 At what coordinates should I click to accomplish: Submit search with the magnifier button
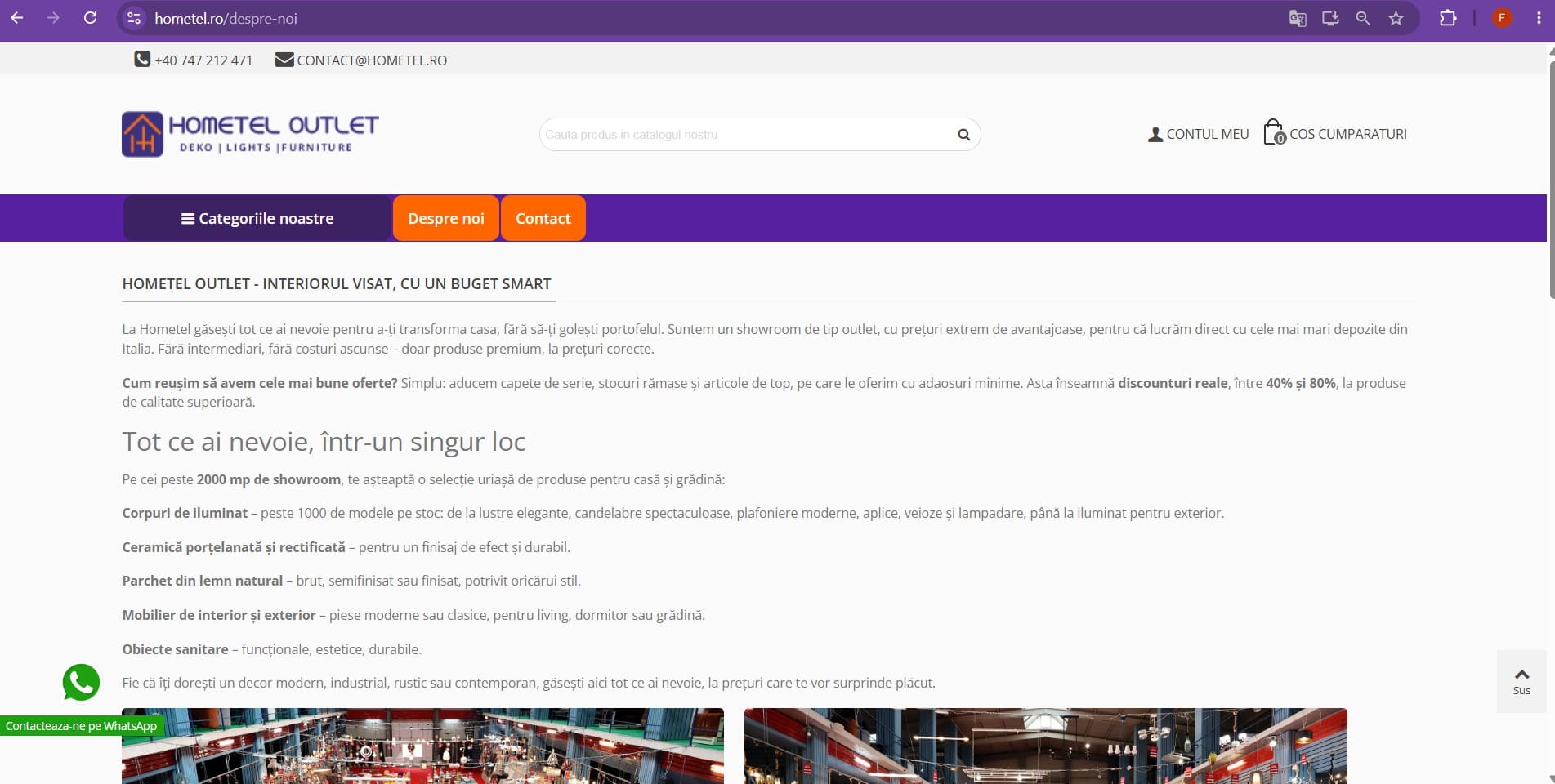pyautogui.click(x=964, y=135)
